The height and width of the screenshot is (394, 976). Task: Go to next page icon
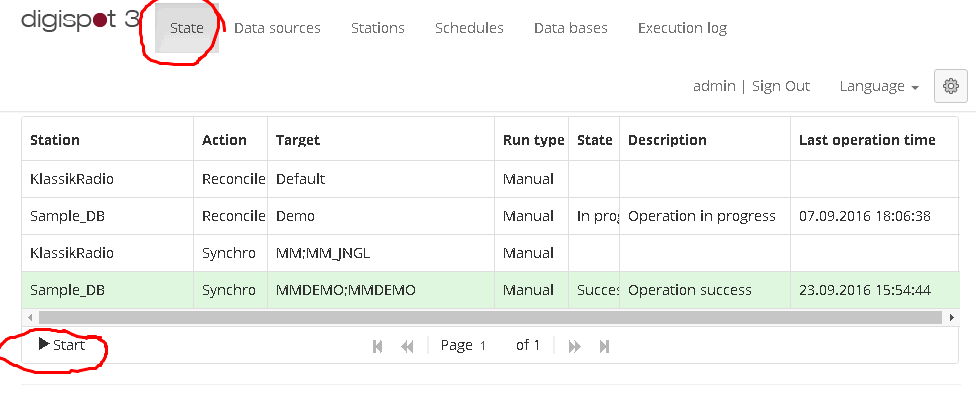click(x=575, y=346)
